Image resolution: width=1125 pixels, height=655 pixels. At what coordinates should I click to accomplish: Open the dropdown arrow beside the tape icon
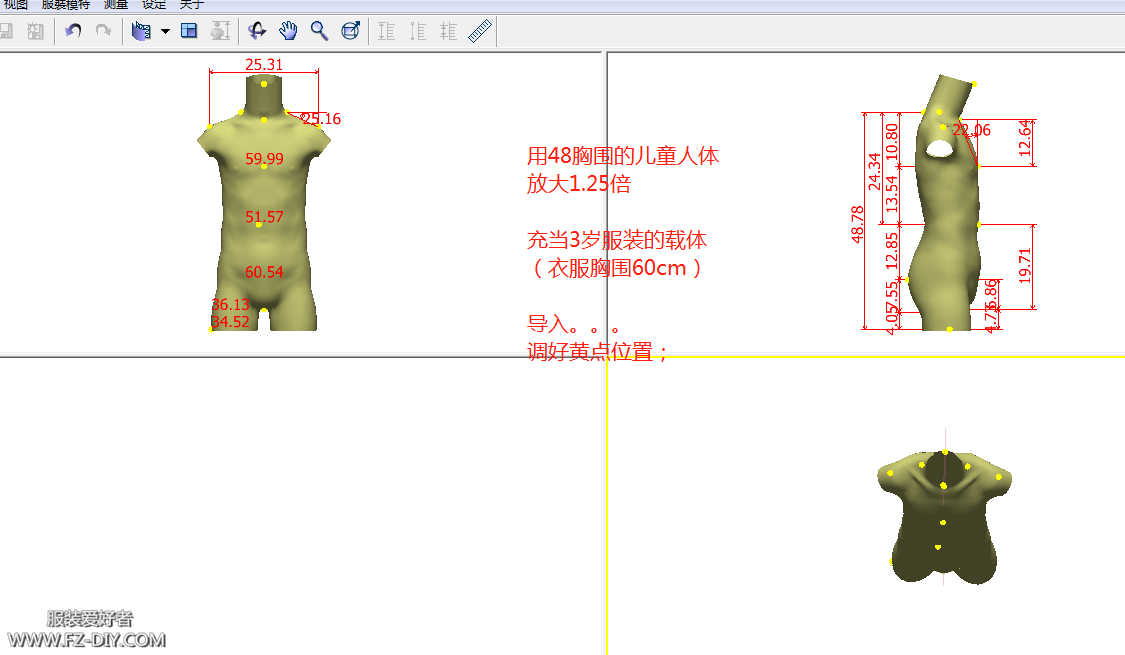click(x=165, y=31)
